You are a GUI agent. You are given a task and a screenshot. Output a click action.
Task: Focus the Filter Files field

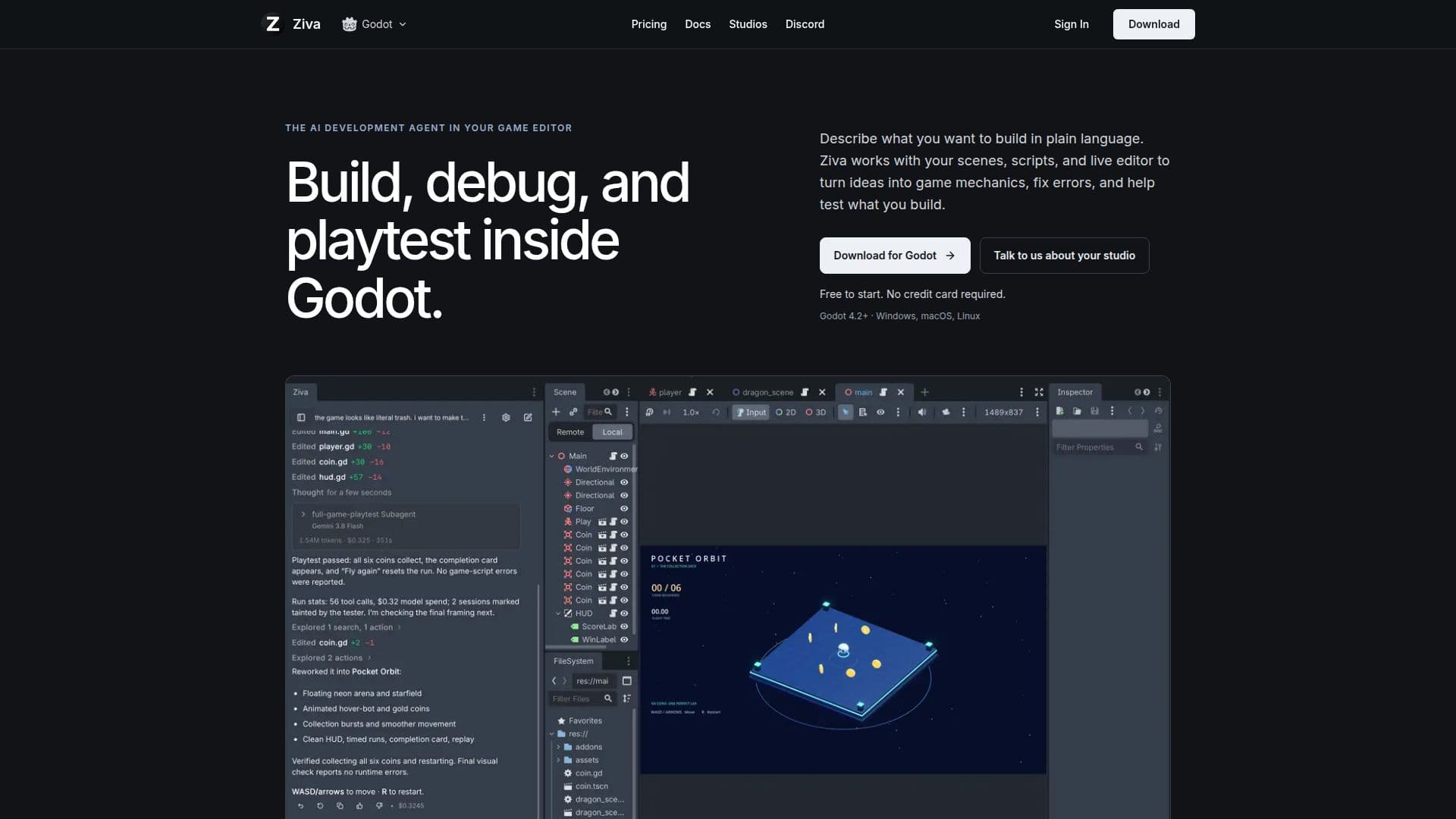pyautogui.click(x=581, y=698)
